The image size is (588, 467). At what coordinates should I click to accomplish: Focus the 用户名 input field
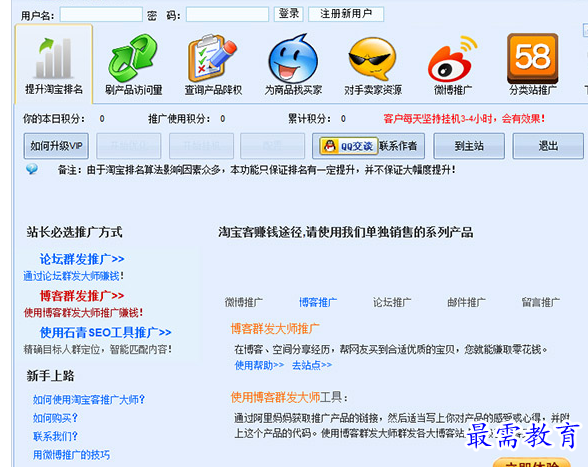[x=101, y=15]
